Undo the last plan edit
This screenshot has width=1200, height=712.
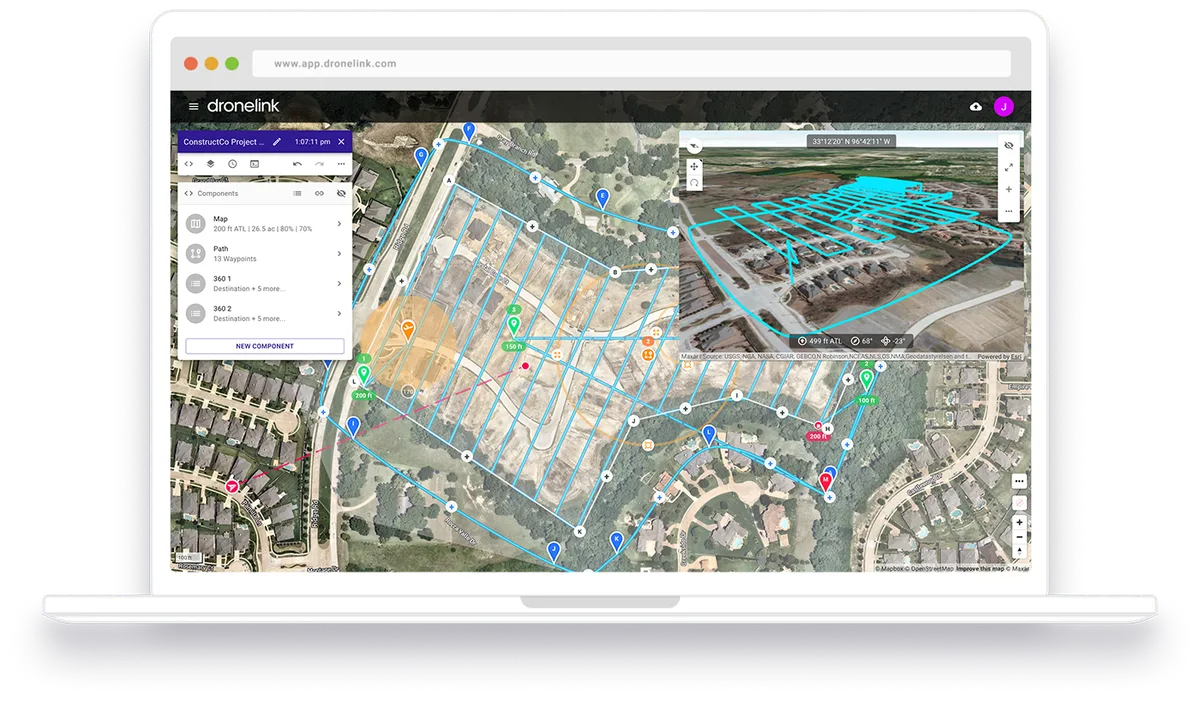coord(297,164)
